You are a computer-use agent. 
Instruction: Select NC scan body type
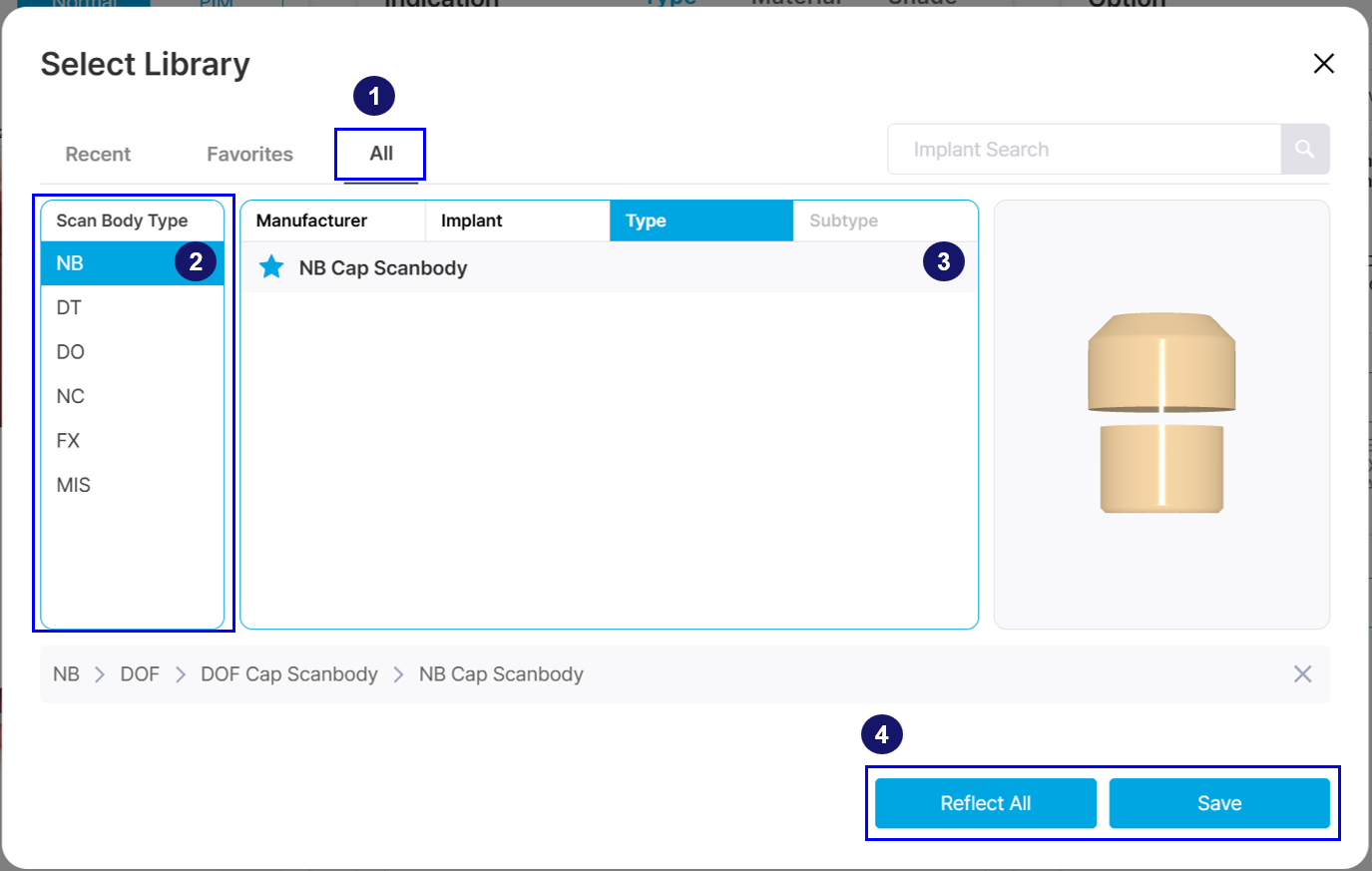pyautogui.click(x=133, y=396)
